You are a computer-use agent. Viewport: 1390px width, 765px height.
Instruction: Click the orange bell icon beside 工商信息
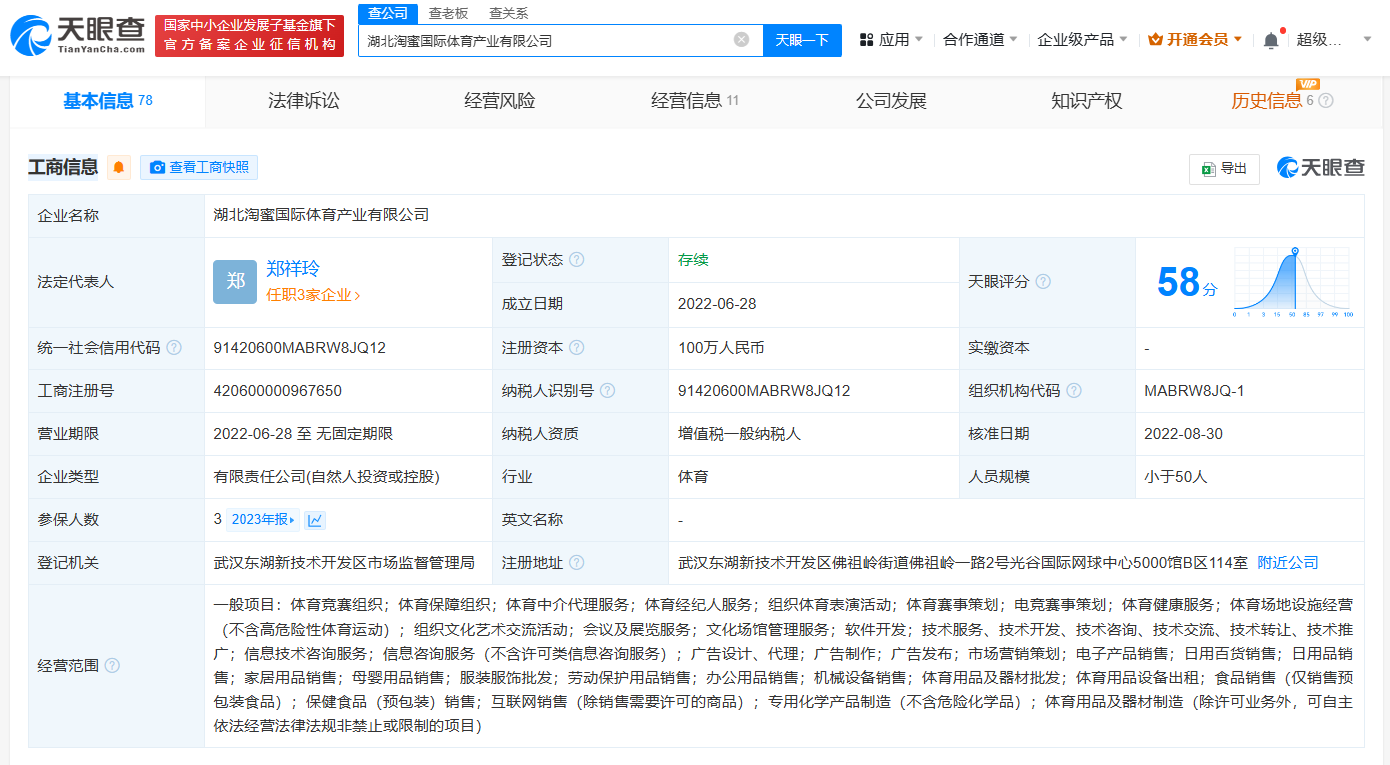[x=118, y=167]
